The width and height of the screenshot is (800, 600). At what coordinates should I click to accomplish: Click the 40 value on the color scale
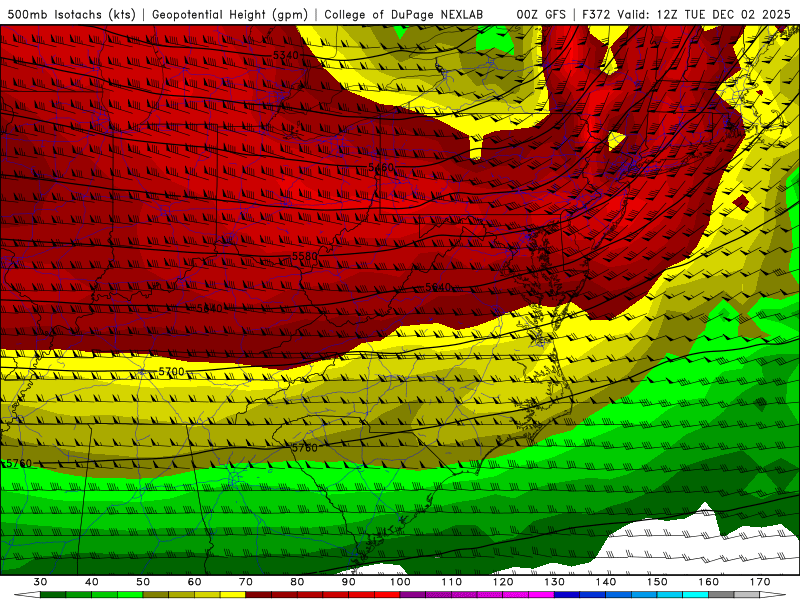(x=92, y=582)
